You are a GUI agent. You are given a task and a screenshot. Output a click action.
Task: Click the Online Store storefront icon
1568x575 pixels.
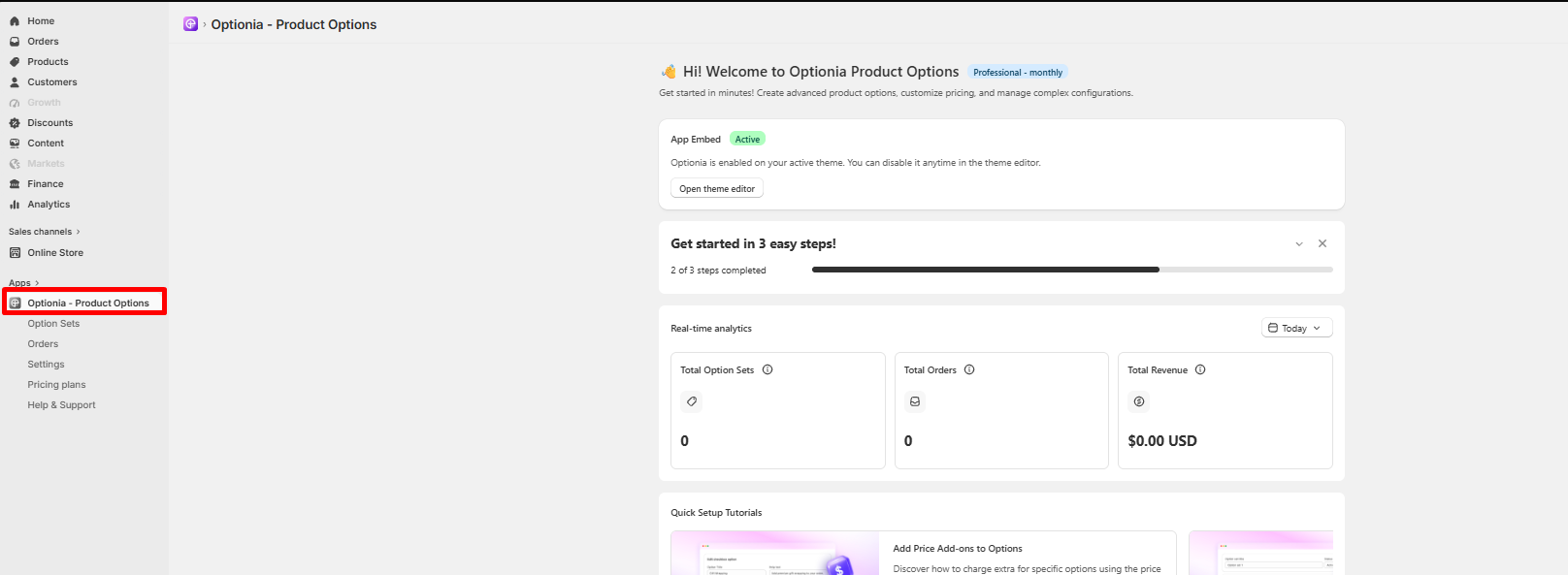coord(15,253)
